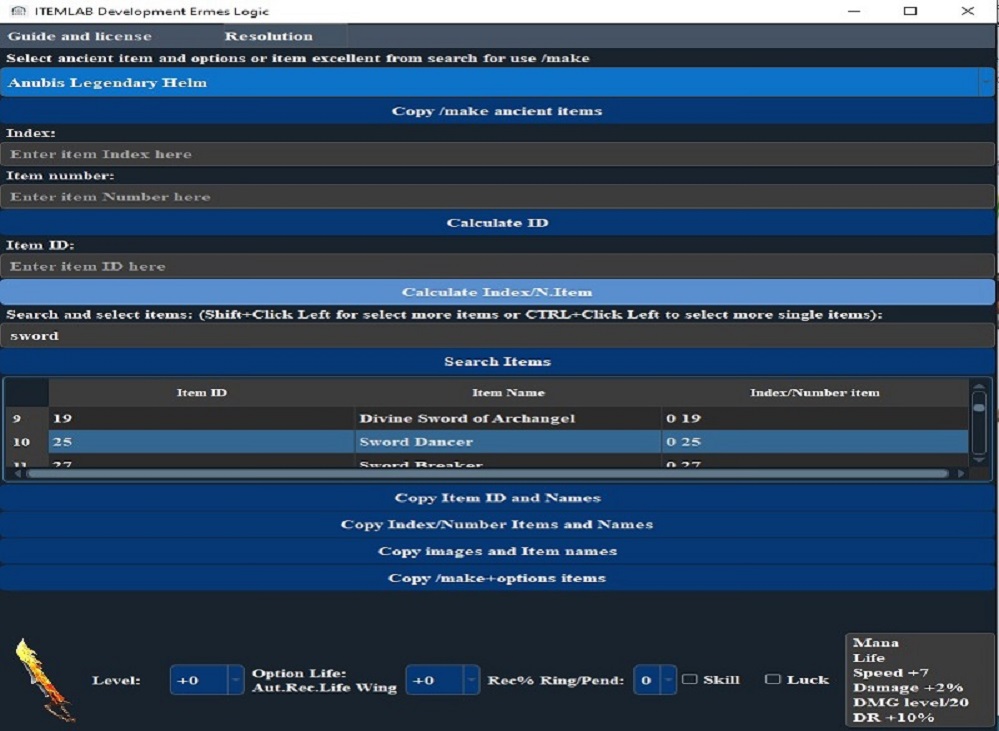Click Copy /make+options items button

497,578
